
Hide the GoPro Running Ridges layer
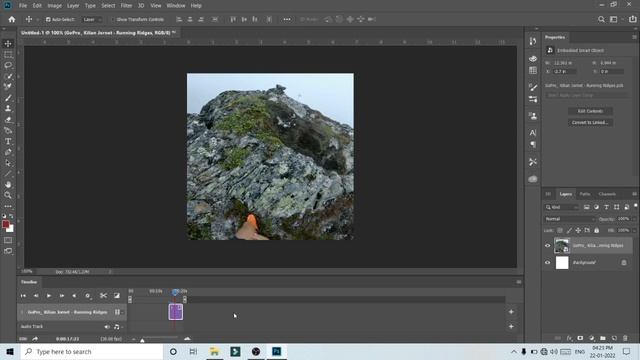point(548,246)
